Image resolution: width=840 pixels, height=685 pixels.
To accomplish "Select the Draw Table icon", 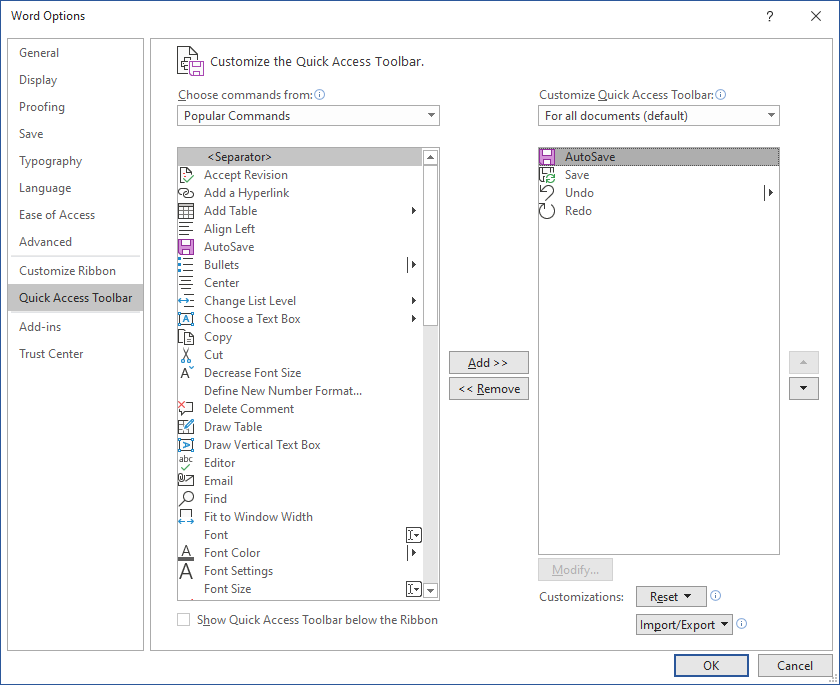I will click(x=186, y=427).
